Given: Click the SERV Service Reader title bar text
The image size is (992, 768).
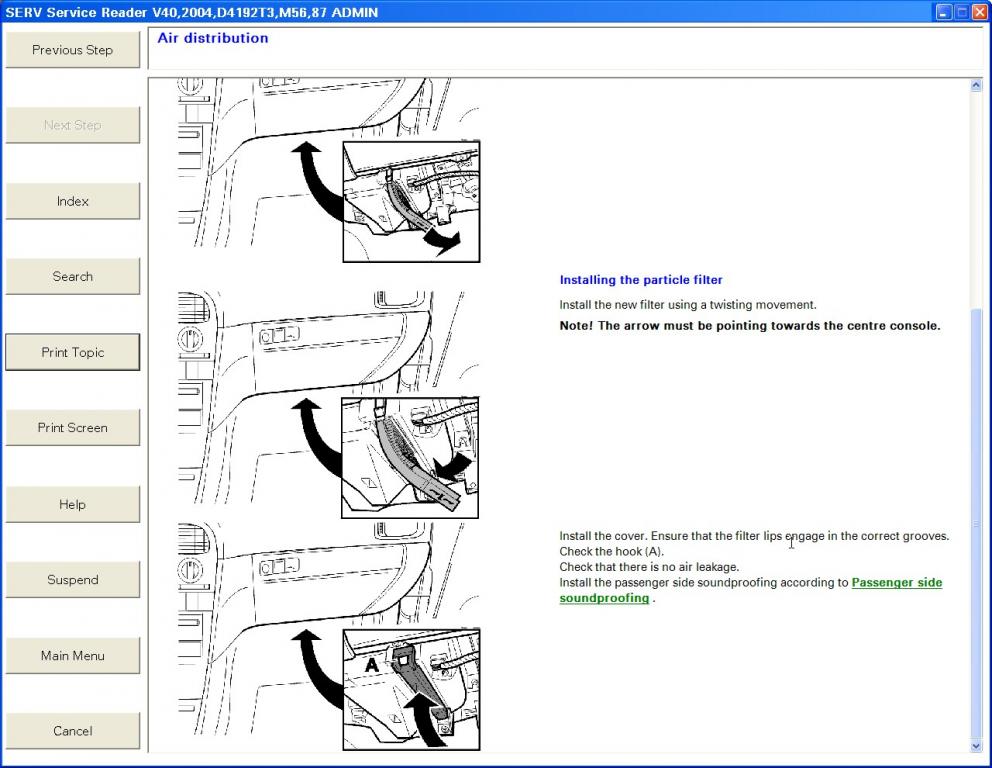Looking at the screenshot, I should [x=192, y=12].
